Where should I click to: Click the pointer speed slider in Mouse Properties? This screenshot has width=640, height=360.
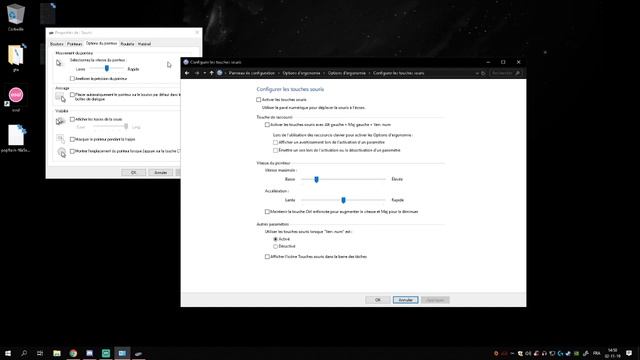[107, 69]
